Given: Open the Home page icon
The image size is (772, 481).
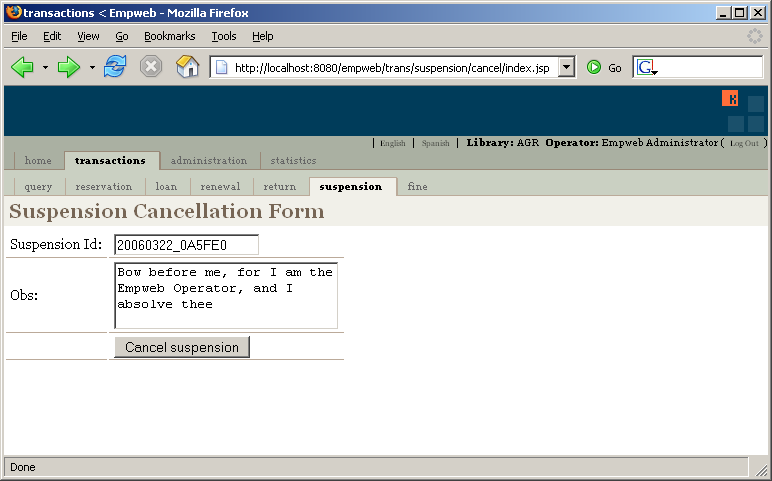Looking at the screenshot, I should pos(187,66).
